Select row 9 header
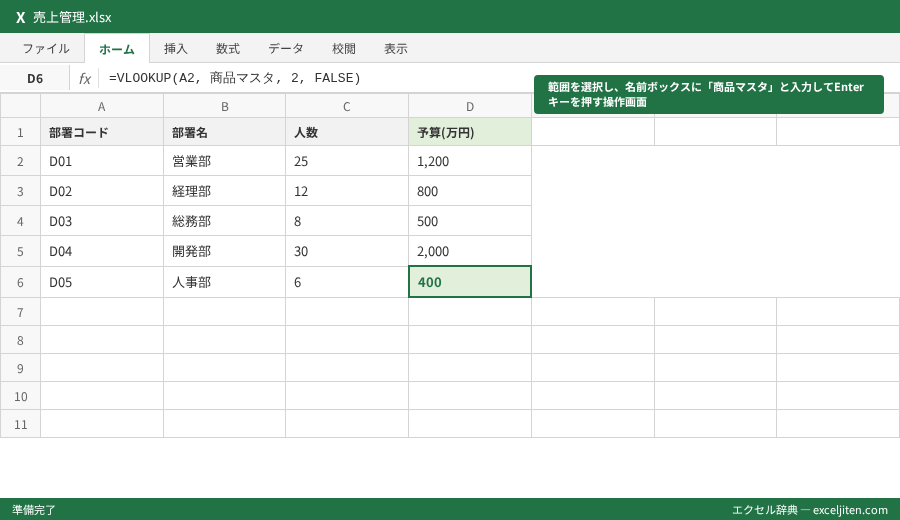Screen dimensions: 900x520 point(20,368)
